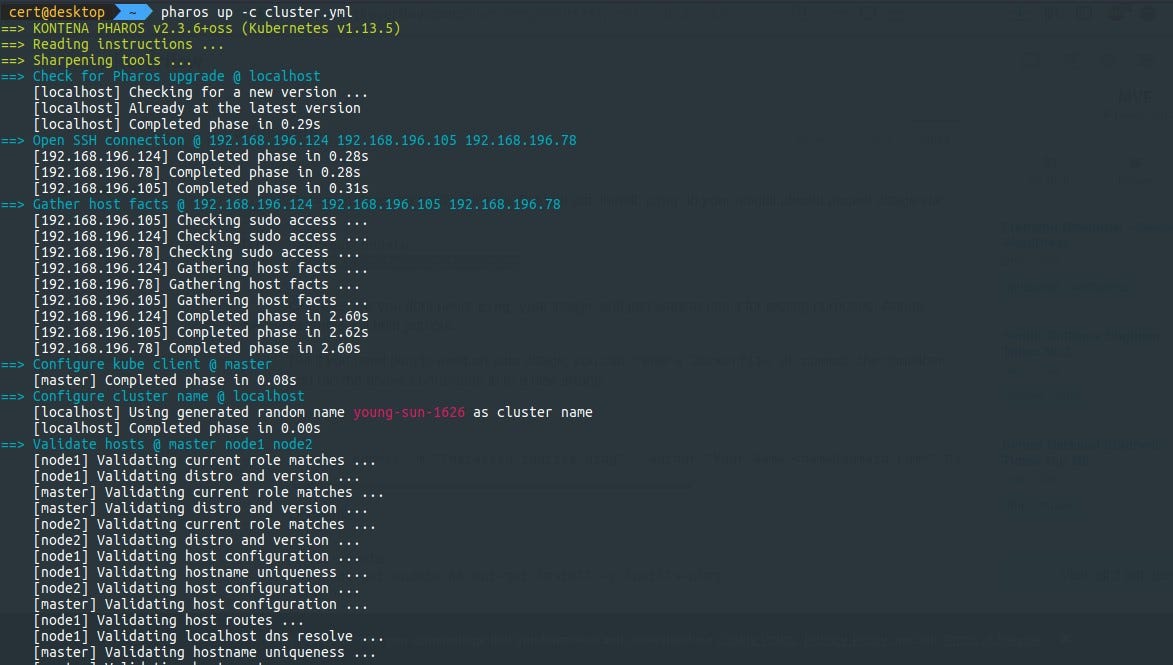
Task: Click '[node1] Validating host routes ...'
Action: [168, 620]
